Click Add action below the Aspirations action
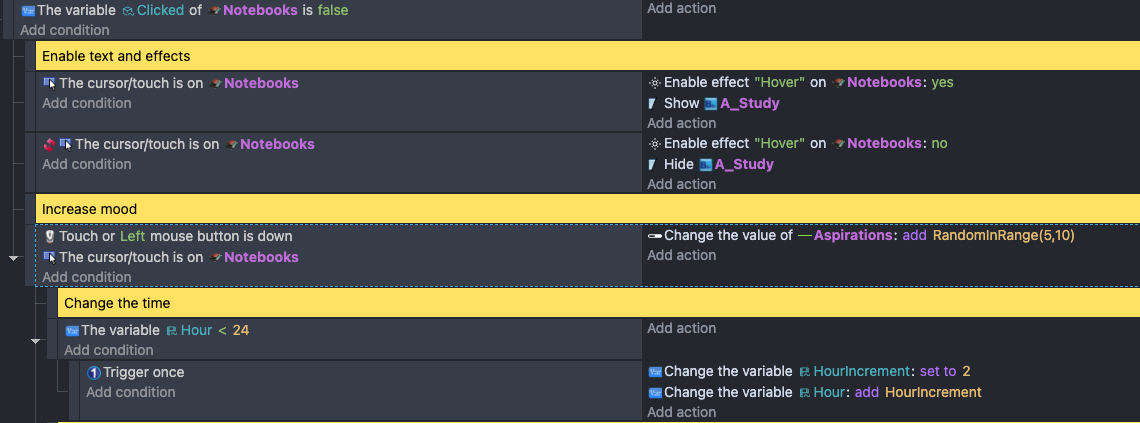1140x423 pixels. [x=681, y=256]
